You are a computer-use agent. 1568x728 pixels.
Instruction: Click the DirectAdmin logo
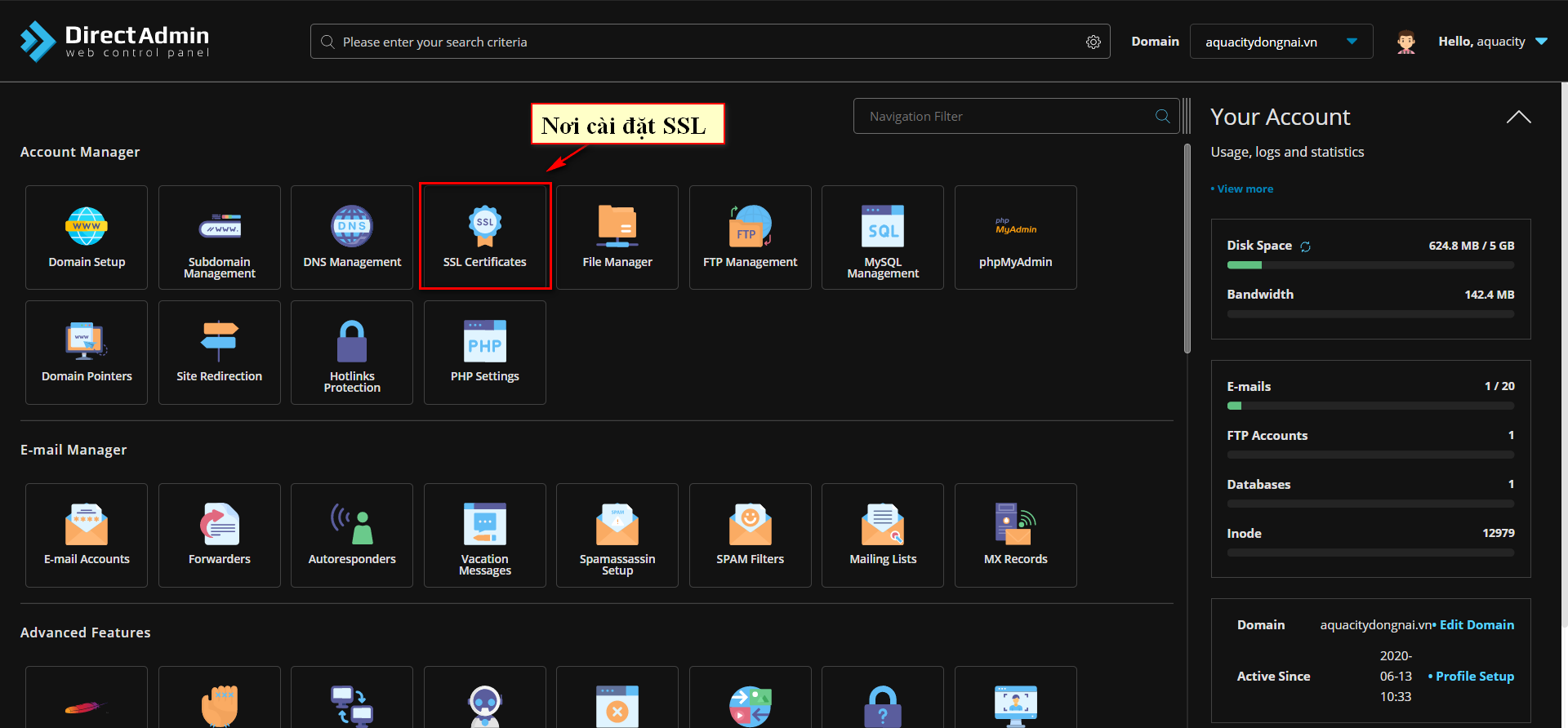114,41
